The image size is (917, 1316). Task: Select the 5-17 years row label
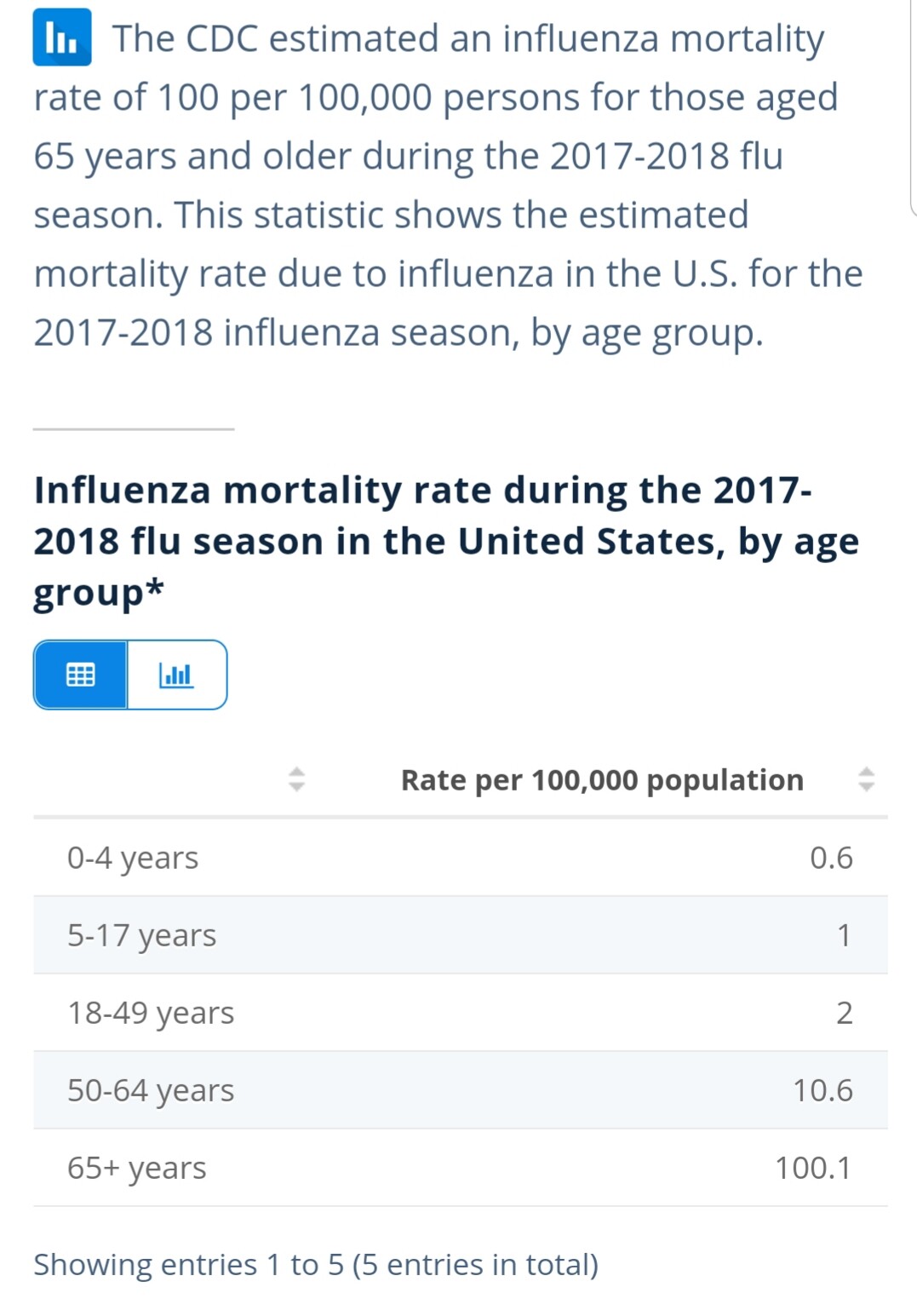click(x=141, y=935)
